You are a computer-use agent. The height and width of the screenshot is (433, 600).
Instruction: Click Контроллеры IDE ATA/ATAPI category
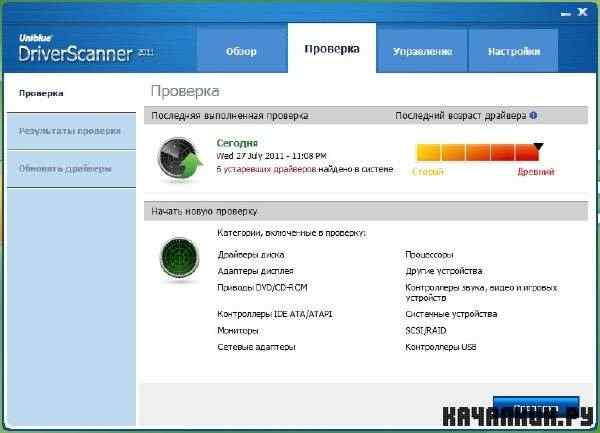275,314
